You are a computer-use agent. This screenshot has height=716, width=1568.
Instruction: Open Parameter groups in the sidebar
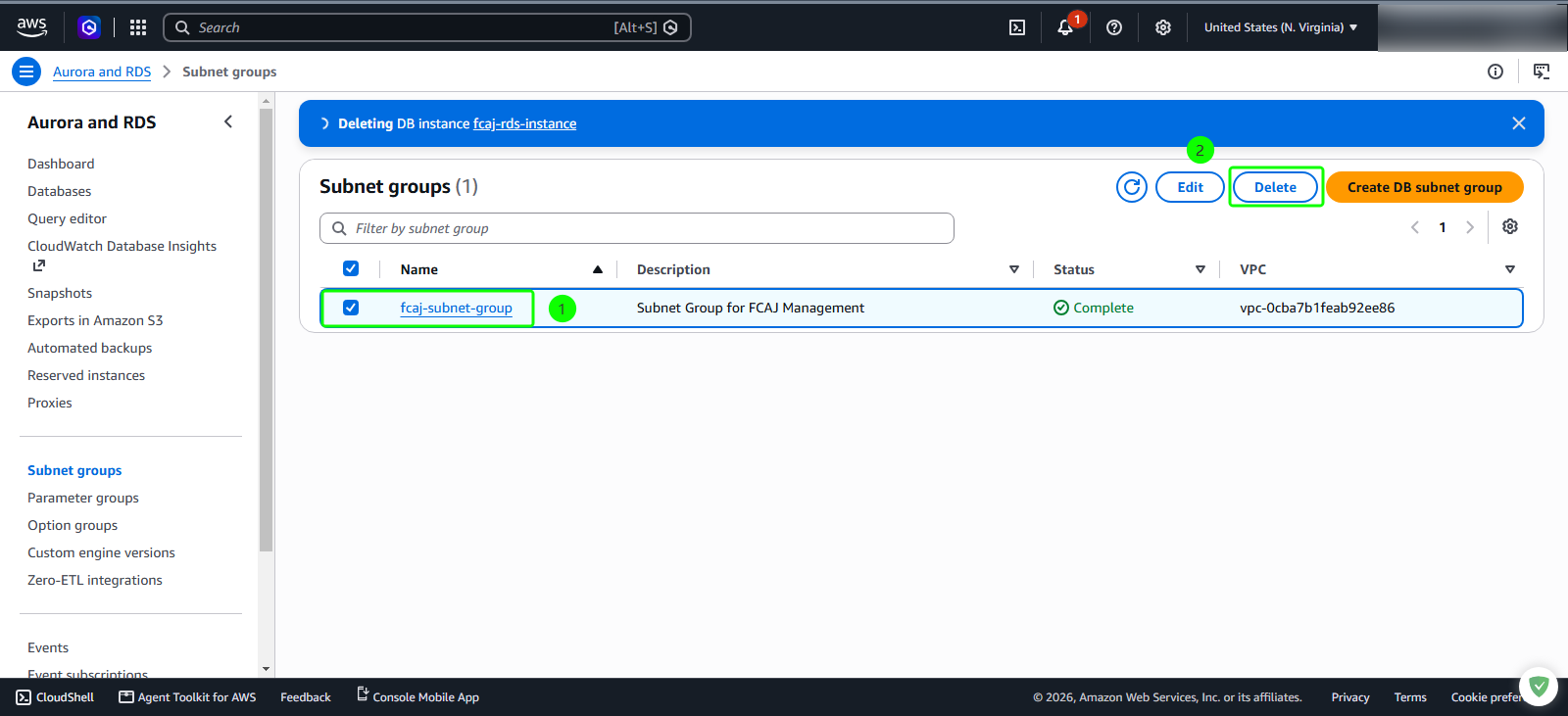pyautogui.click(x=83, y=498)
